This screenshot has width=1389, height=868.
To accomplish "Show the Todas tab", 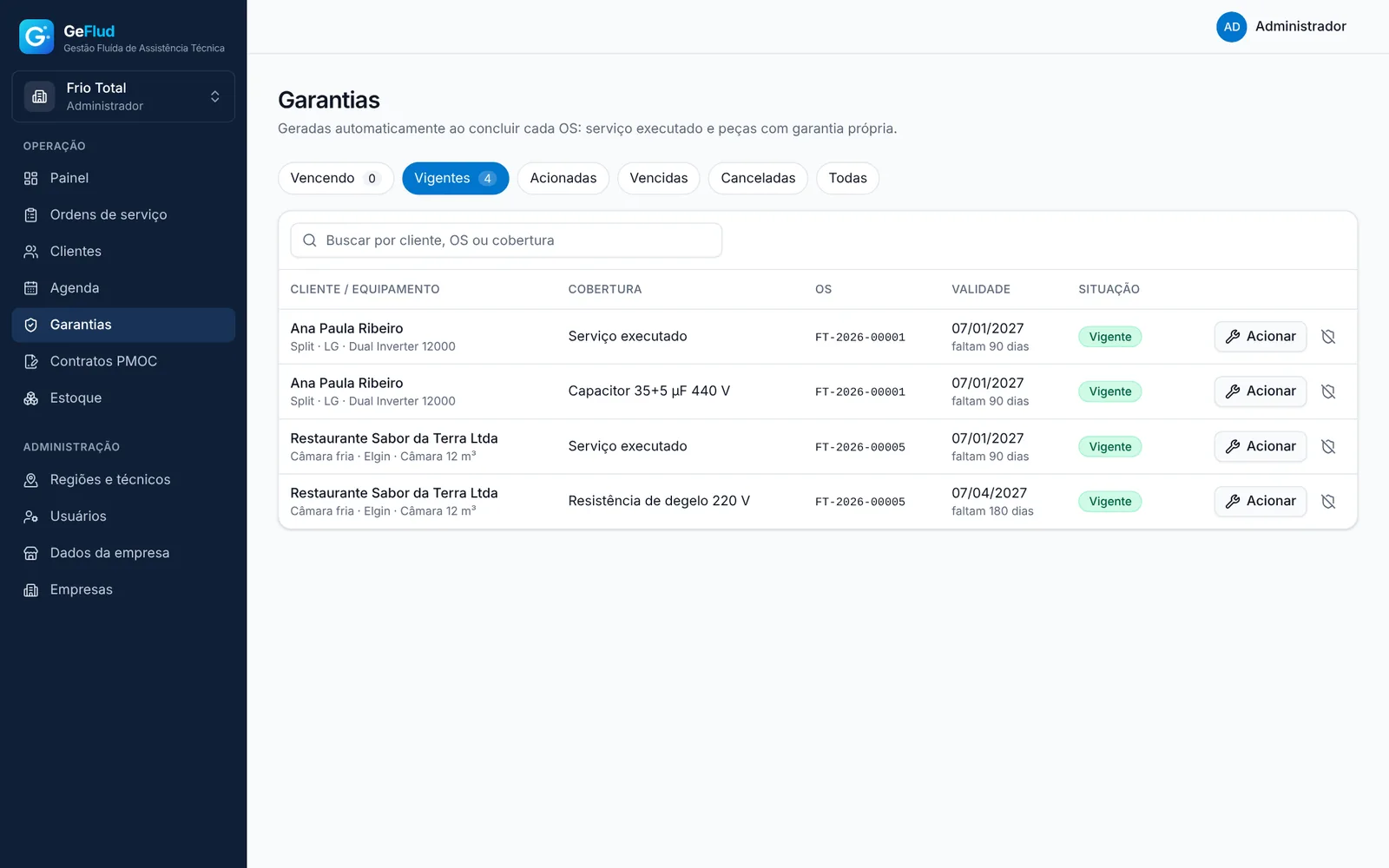I will click(x=847, y=178).
